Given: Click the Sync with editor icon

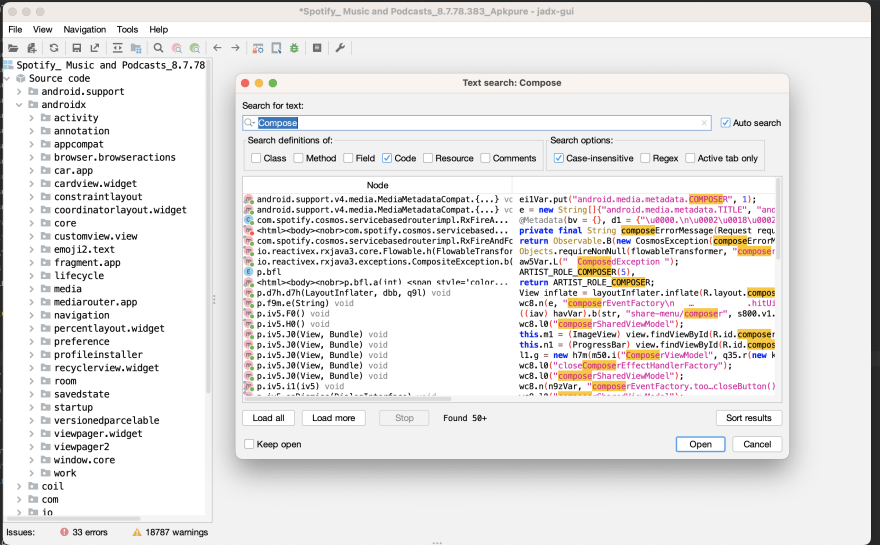Looking at the screenshot, I should pos(117,48).
